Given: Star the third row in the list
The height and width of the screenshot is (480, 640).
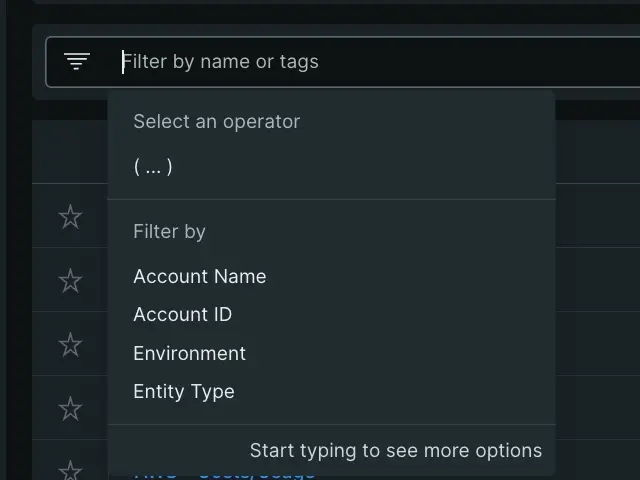Looking at the screenshot, I should (x=70, y=345).
